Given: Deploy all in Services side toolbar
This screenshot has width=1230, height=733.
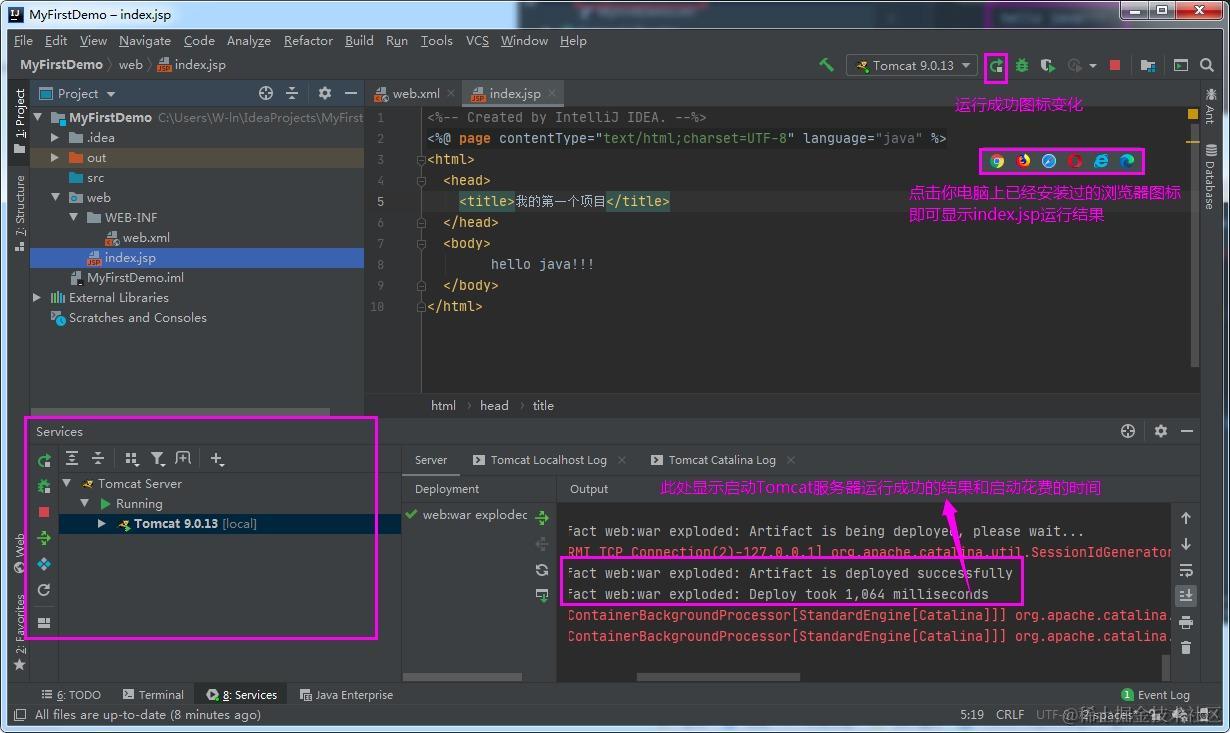Looking at the screenshot, I should point(44,538).
